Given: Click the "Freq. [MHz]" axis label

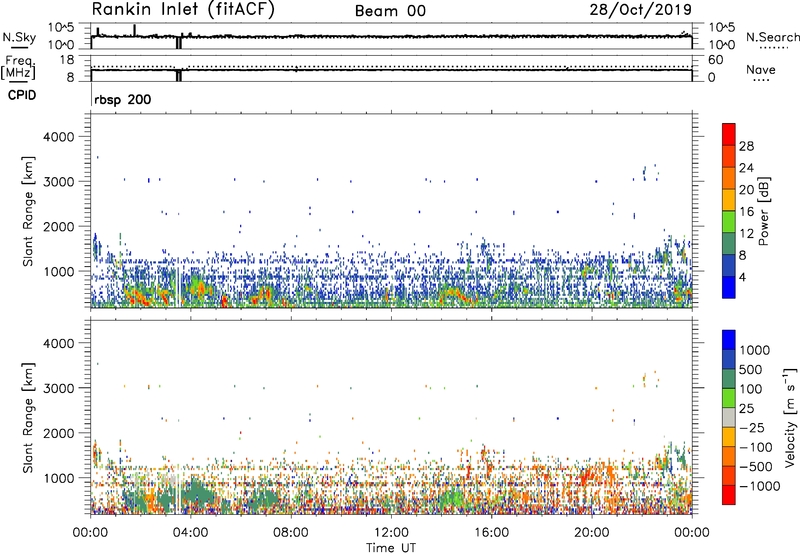Looking at the screenshot, I should (x=18, y=68).
